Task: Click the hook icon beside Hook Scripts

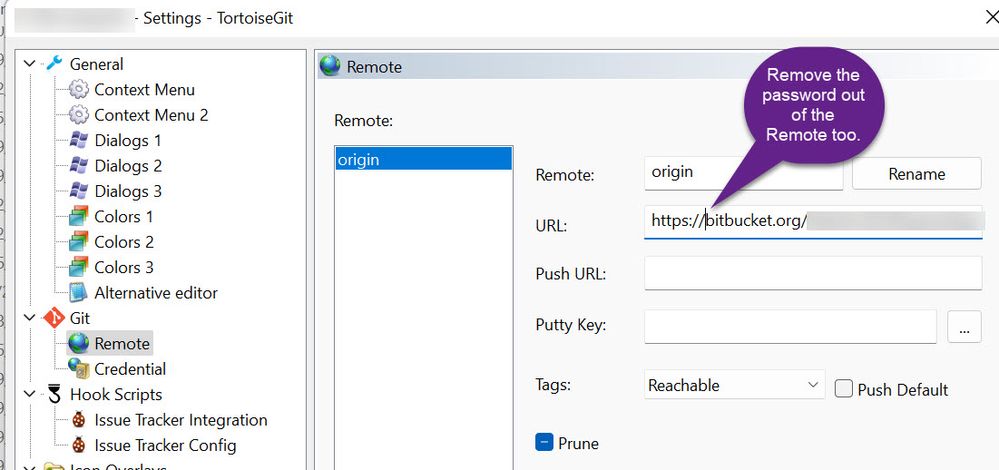Action: [54, 394]
